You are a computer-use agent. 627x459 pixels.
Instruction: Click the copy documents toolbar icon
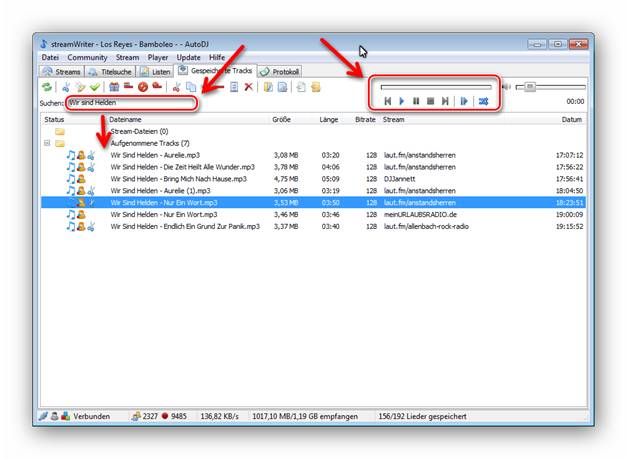point(191,87)
